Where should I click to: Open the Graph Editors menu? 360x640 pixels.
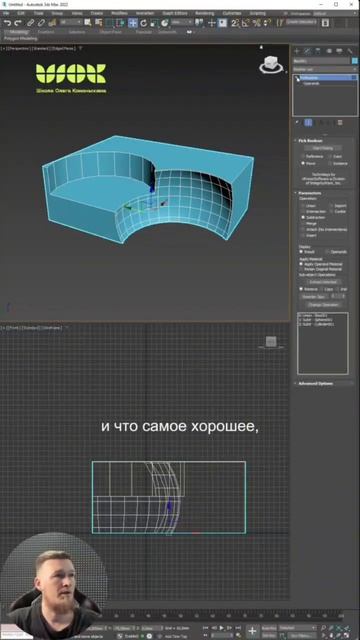click(175, 13)
